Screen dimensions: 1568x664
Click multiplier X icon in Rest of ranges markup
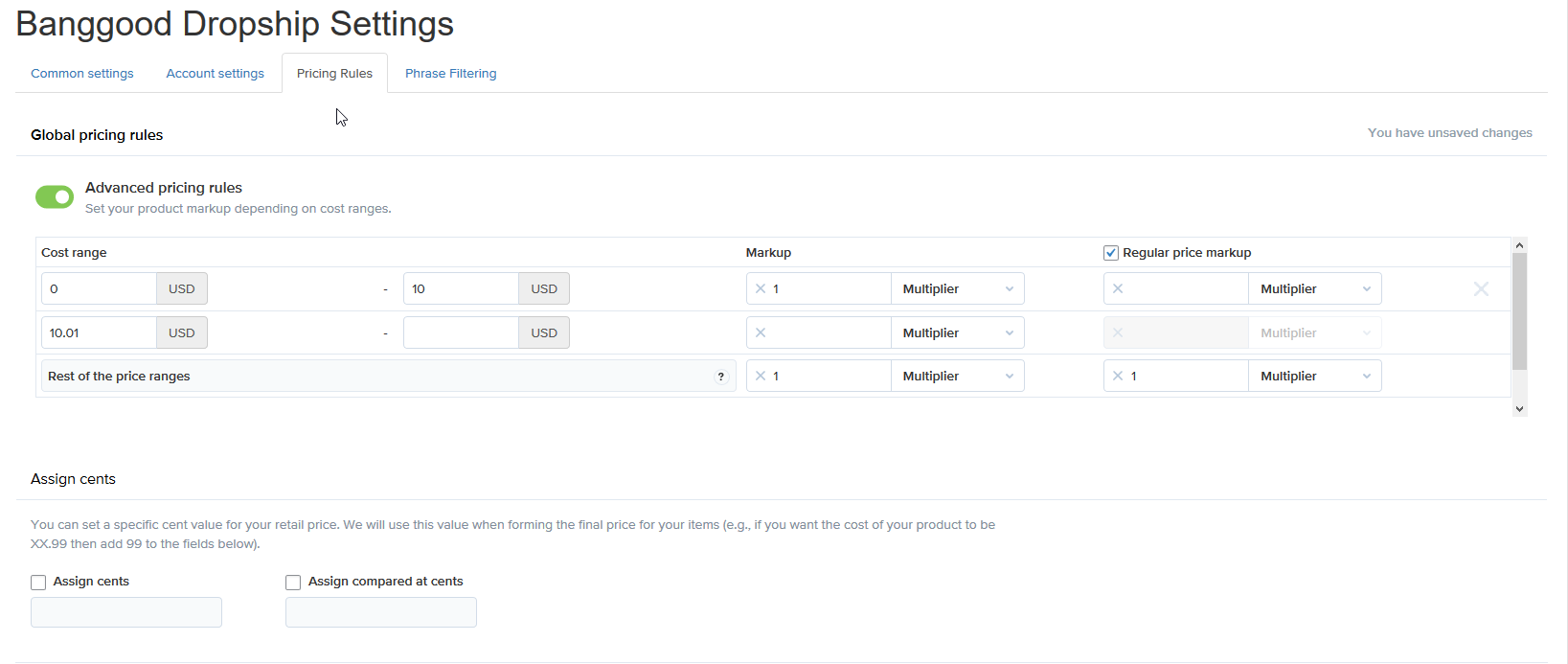click(761, 376)
